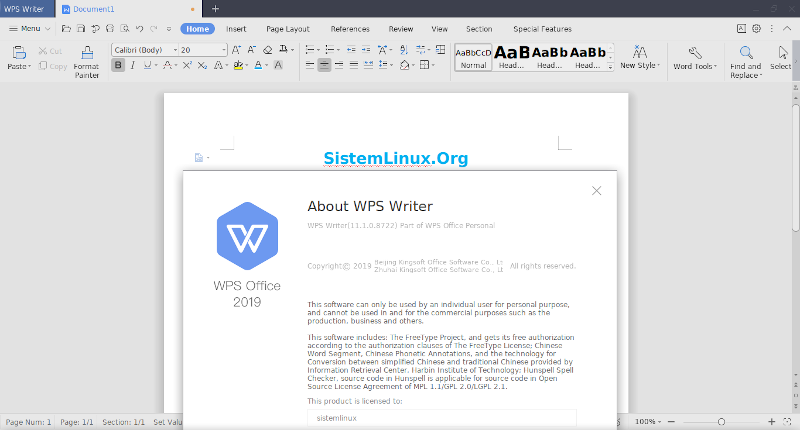800x430 pixels.
Task: Switch to the Page Layout tab
Action: point(288,29)
